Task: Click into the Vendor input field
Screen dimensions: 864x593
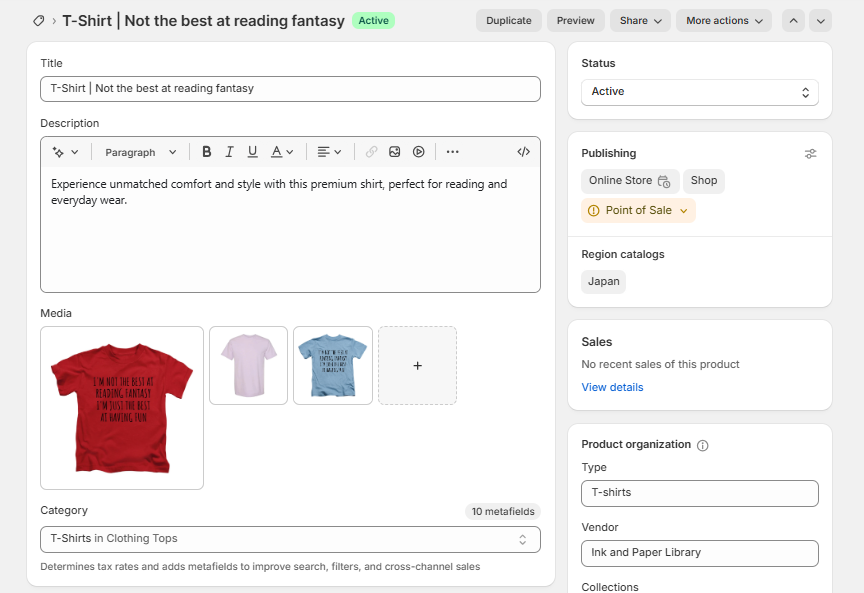Action: coord(699,553)
